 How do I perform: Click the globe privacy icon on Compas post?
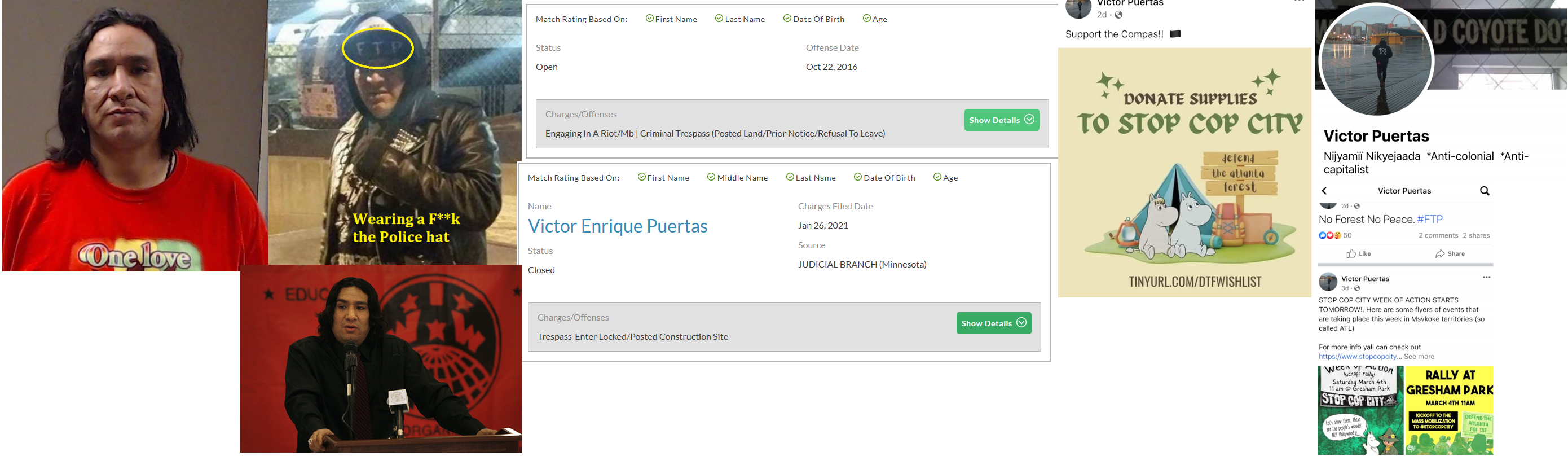pos(1119,15)
